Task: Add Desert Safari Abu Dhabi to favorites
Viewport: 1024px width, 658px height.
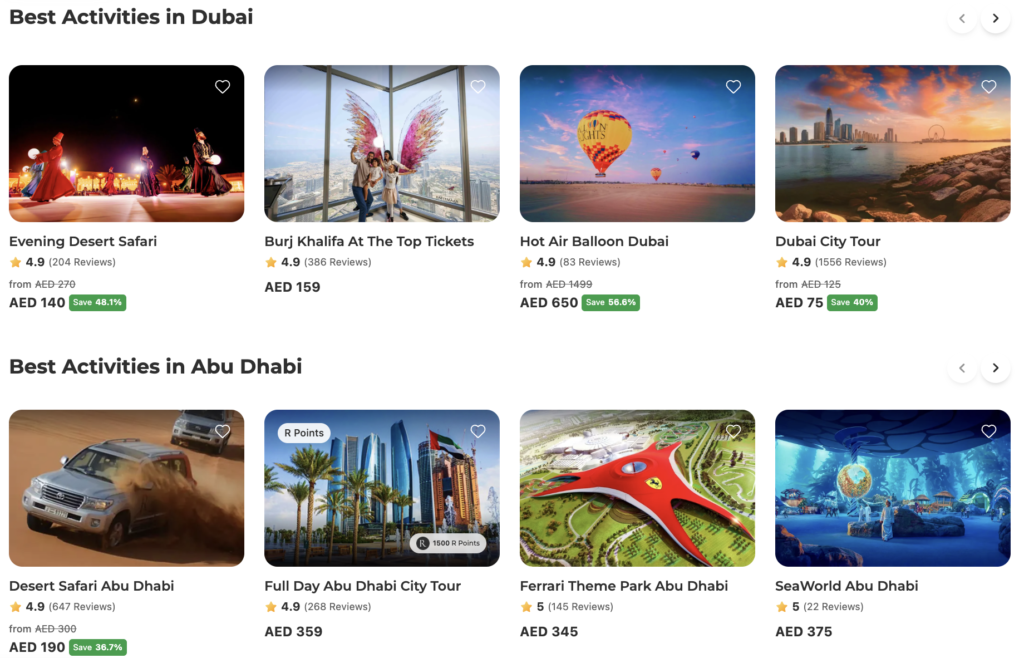Action: click(x=223, y=431)
